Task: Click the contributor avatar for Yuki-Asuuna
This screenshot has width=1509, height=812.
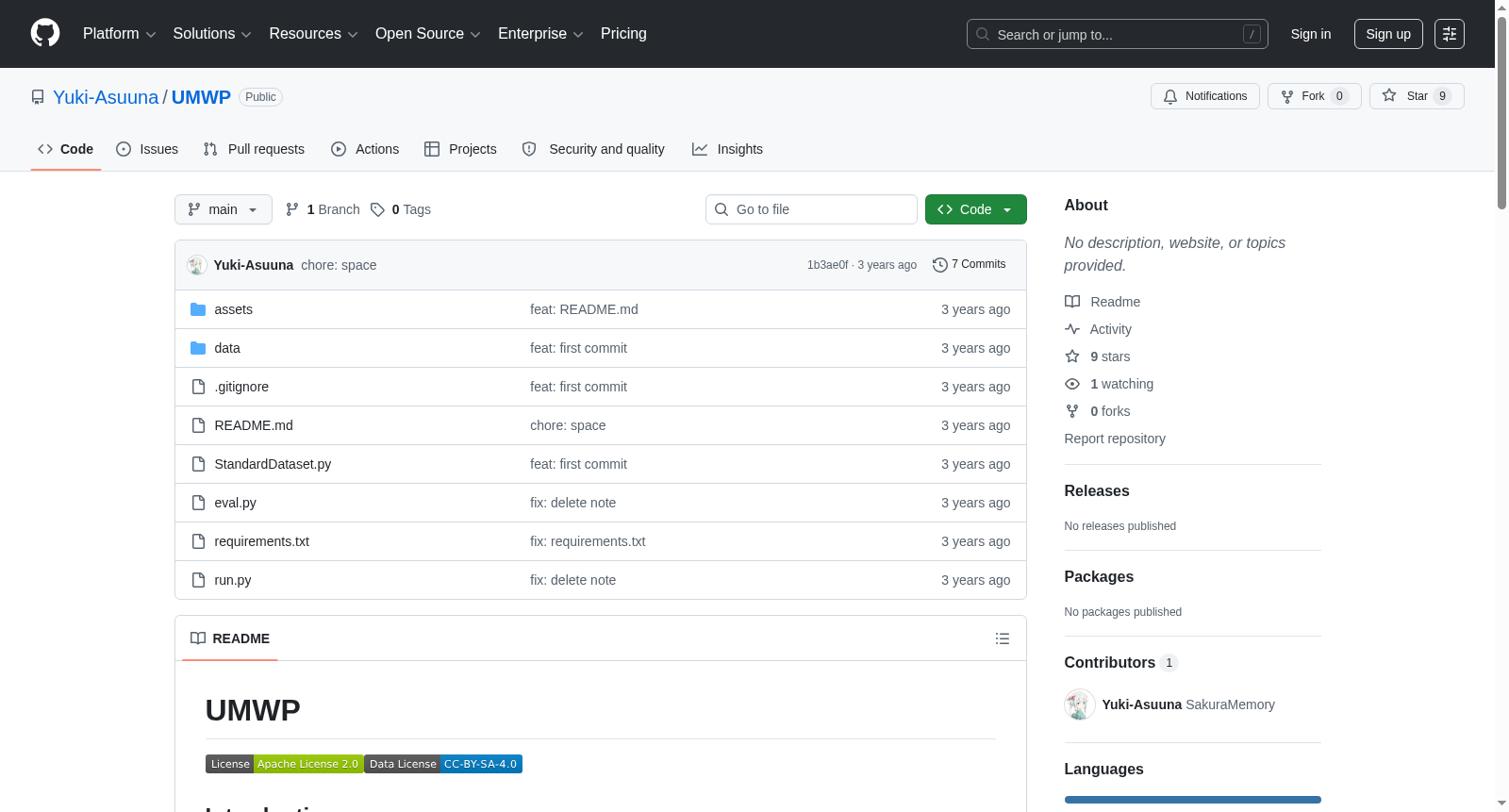Action: point(1080,704)
